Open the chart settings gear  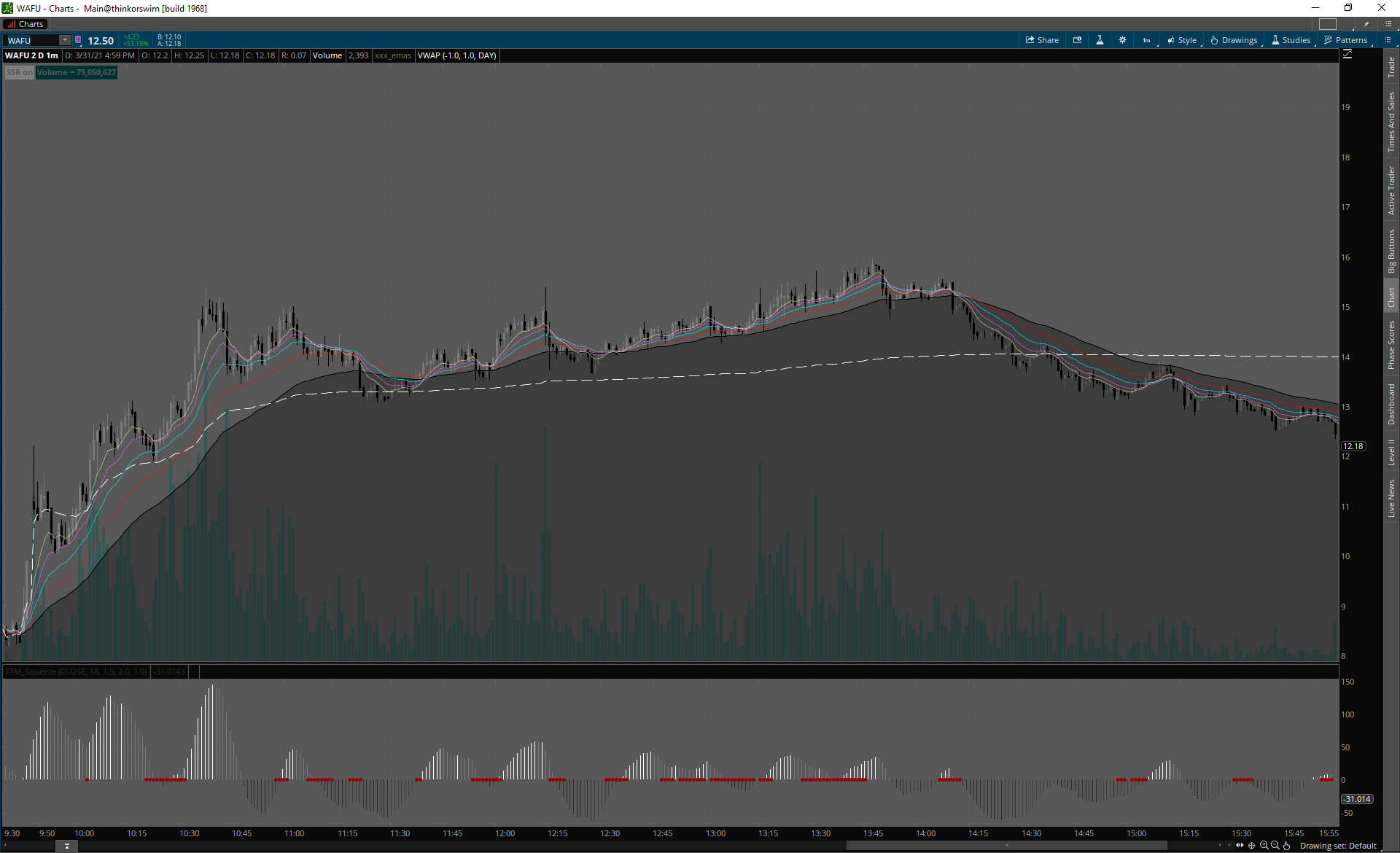1122,40
